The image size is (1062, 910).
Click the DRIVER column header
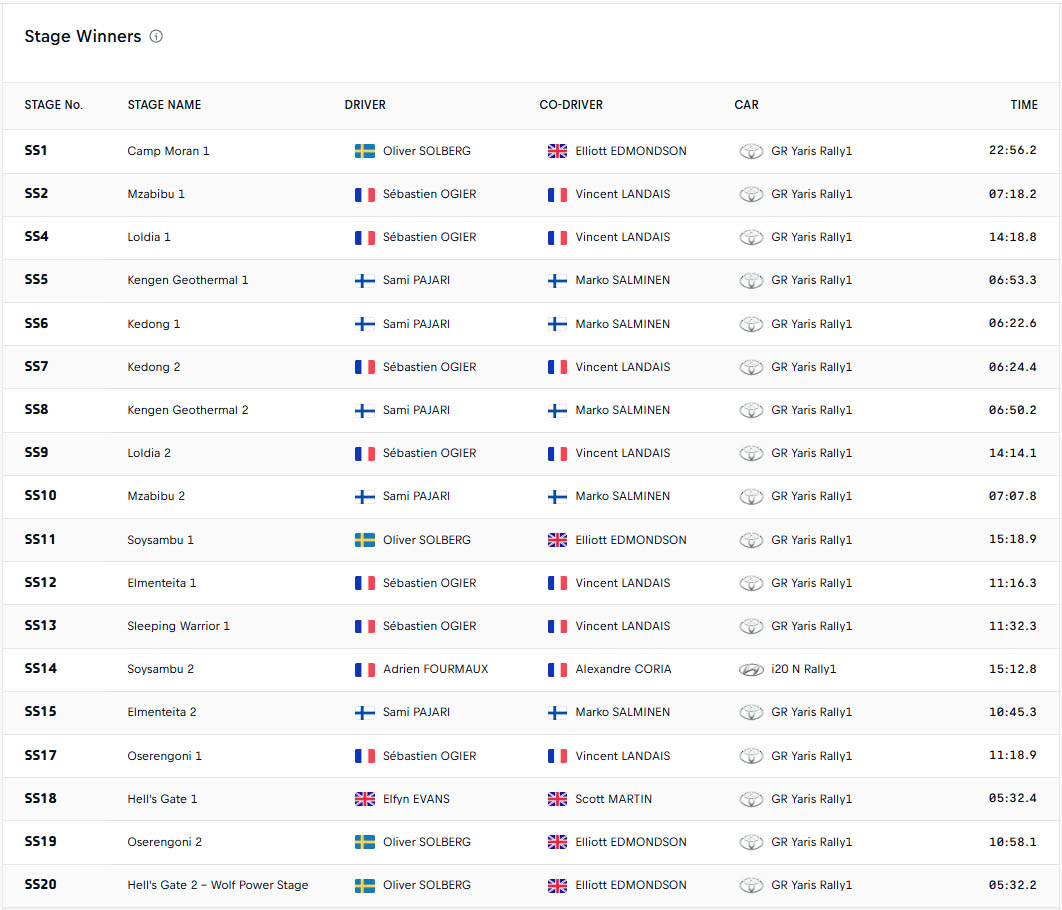pyautogui.click(x=365, y=105)
